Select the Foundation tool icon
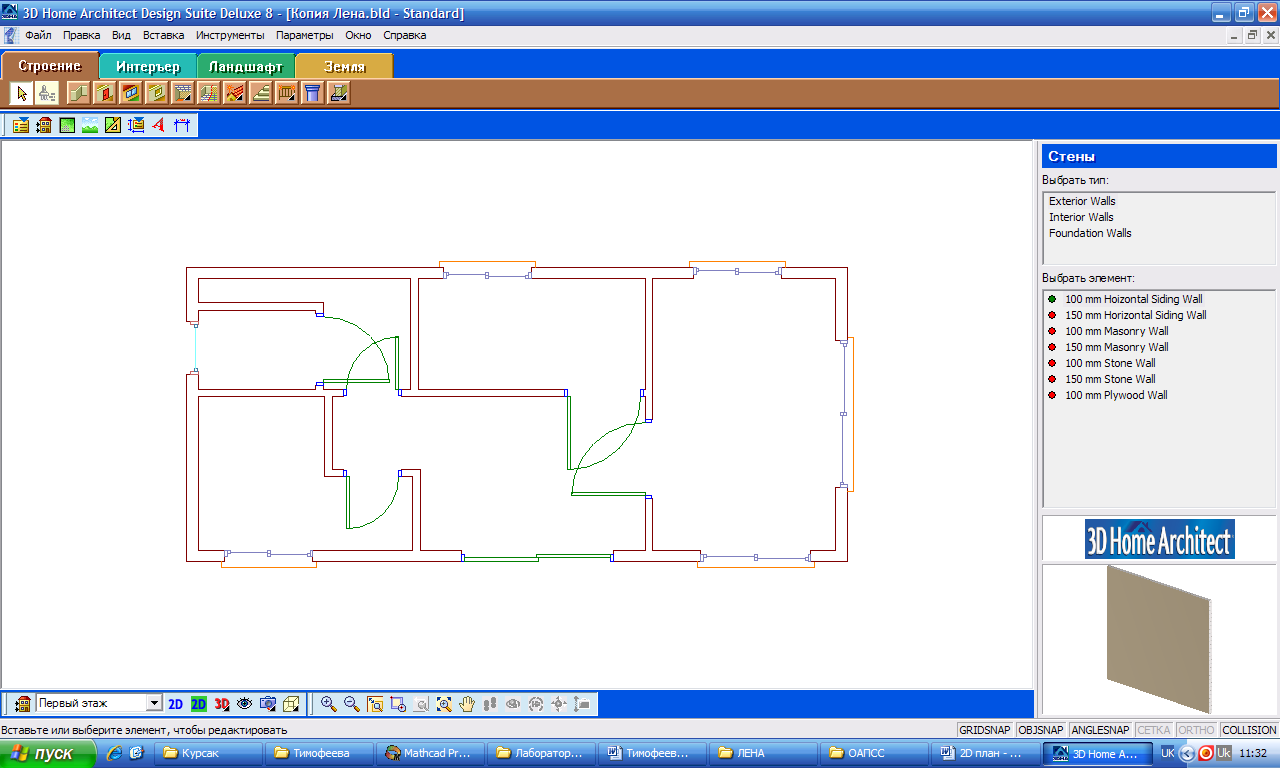The image size is (1280, 768). click(338, 93)
